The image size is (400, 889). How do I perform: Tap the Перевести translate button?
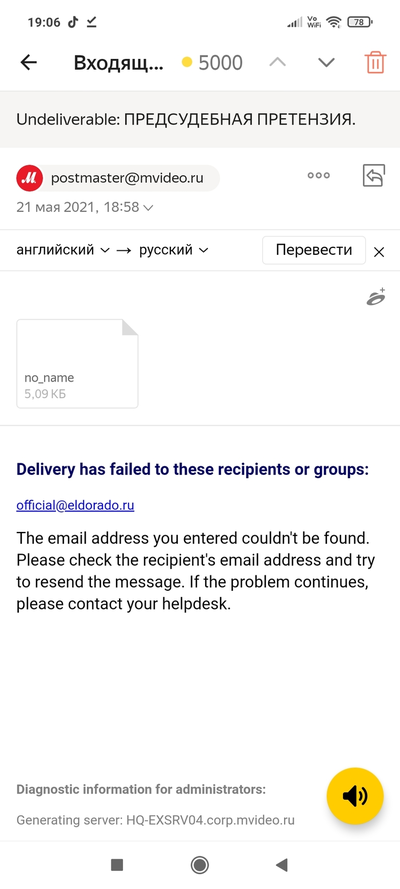pos(314,250)
